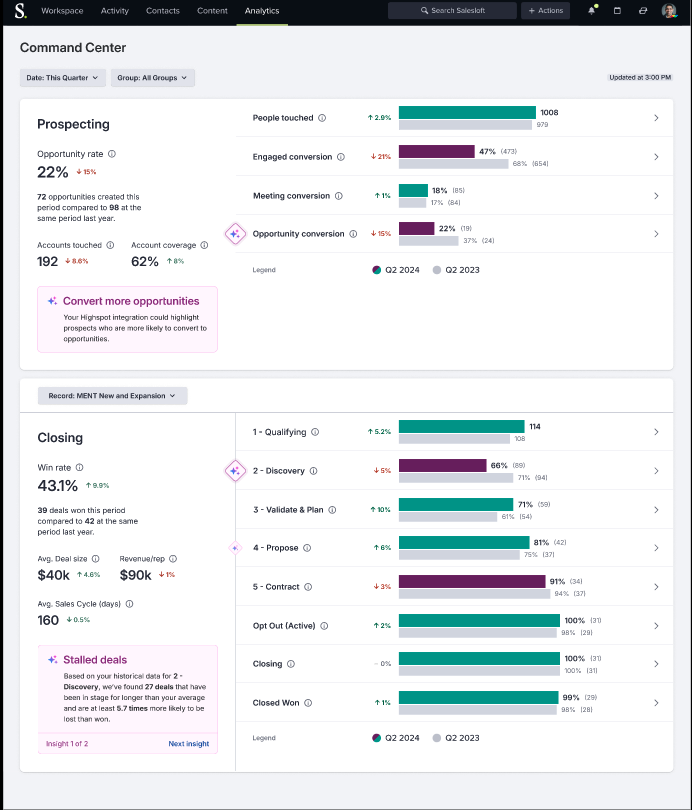Expand the Closing stage row chevron
Viewport: 692px width, 810px height.
pos(656,664)
